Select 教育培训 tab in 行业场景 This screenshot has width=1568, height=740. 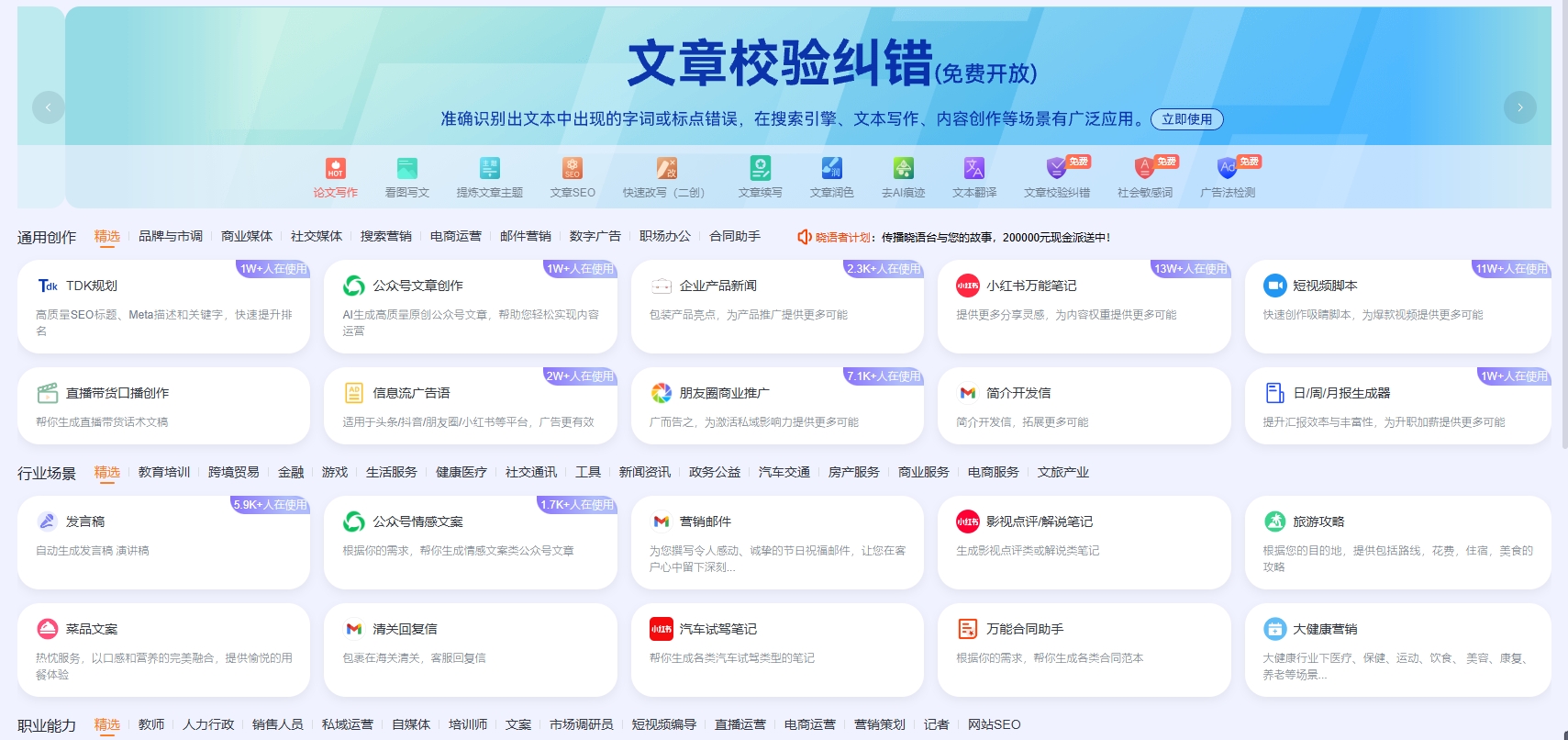pos(164,472)
